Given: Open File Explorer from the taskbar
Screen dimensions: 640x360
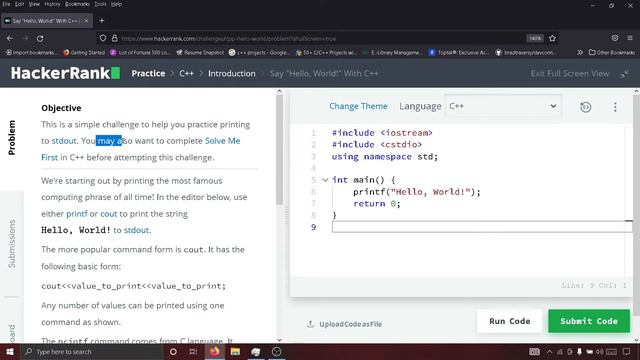Looking at the screenshot, I should pos(235,351).
